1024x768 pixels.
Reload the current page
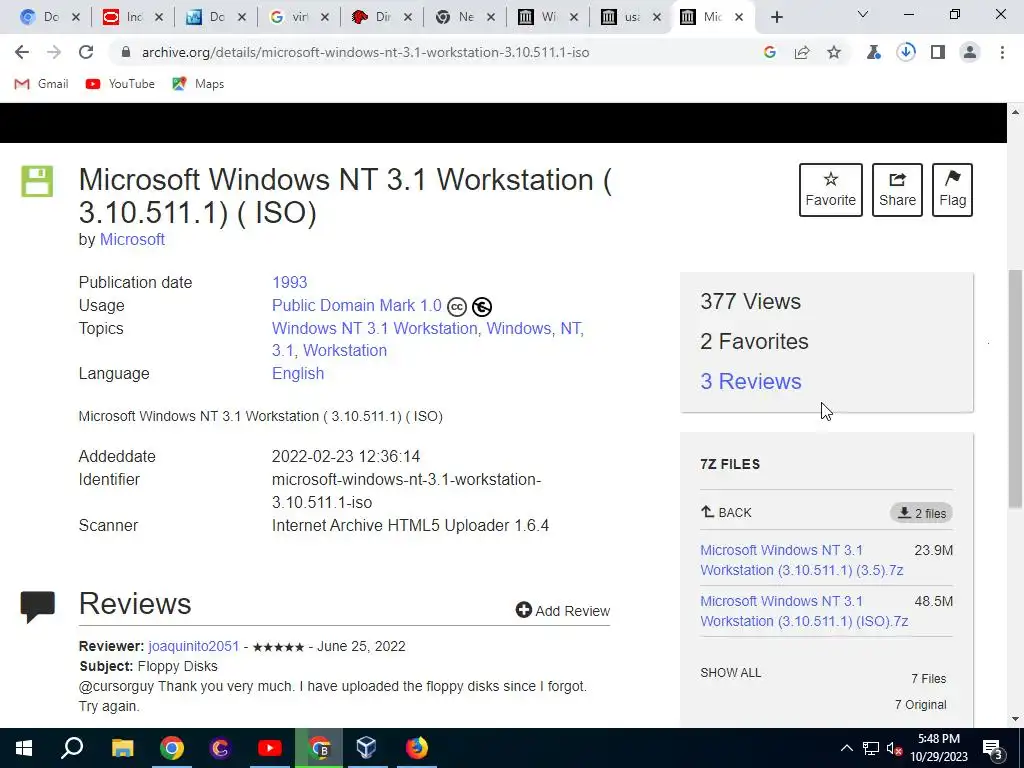(x=86, y=52)
